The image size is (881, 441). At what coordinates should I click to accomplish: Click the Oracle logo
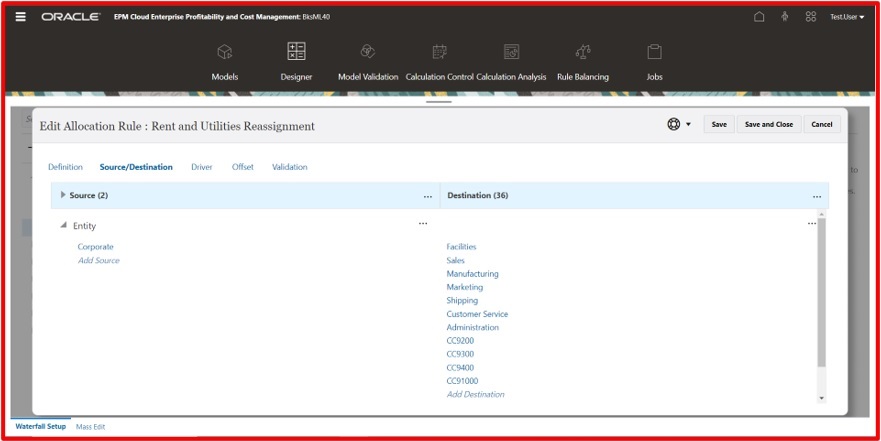[x=71, y=17]
